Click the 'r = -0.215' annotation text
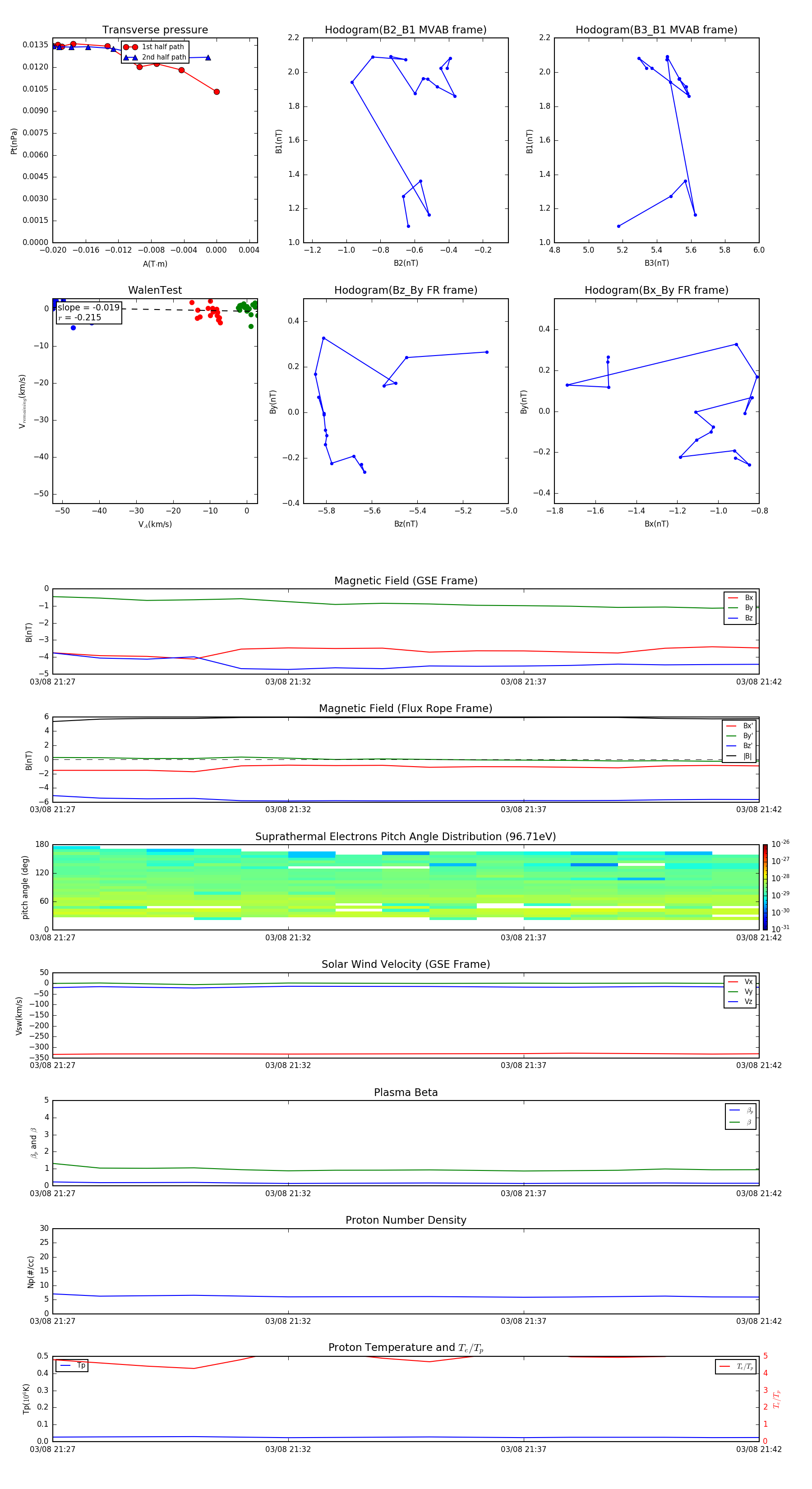Image resolution: width=812 pixels, height=1489 pixels. (80, 317)
